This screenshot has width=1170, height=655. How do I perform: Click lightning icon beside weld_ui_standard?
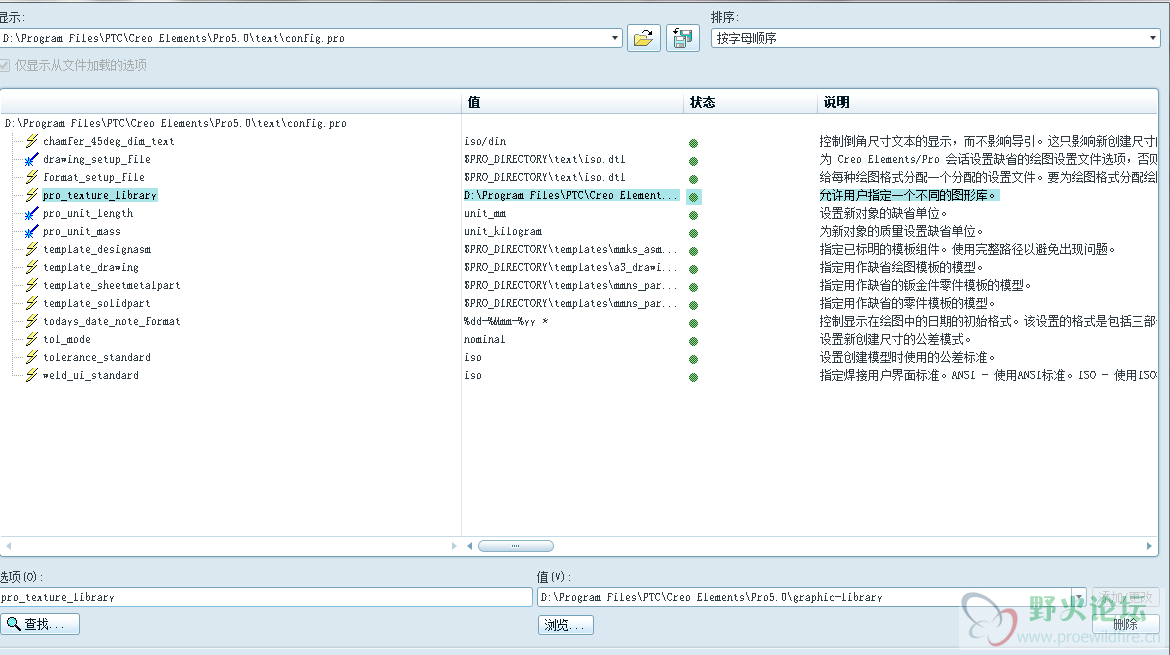pos(31,375)
